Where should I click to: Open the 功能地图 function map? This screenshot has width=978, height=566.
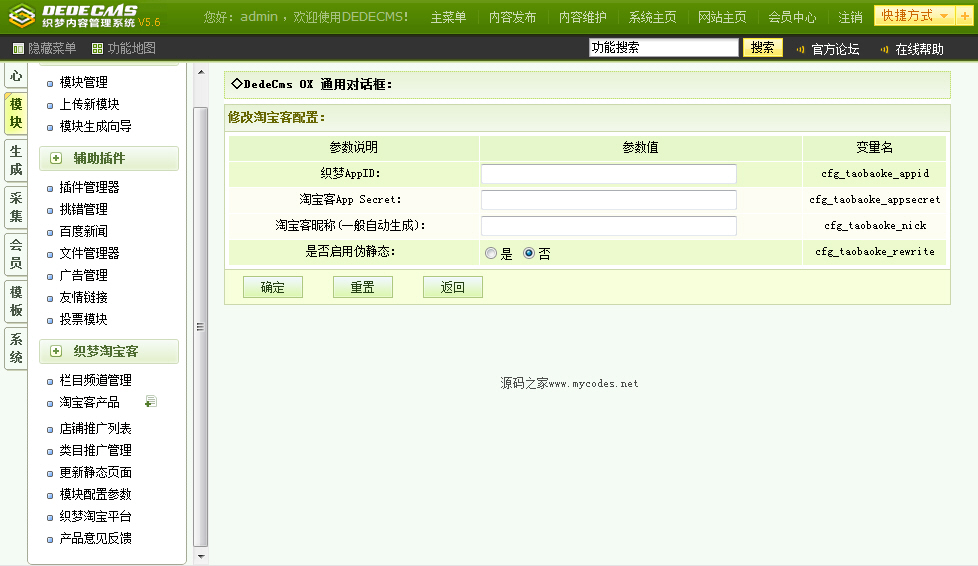(x=123, y=48)
